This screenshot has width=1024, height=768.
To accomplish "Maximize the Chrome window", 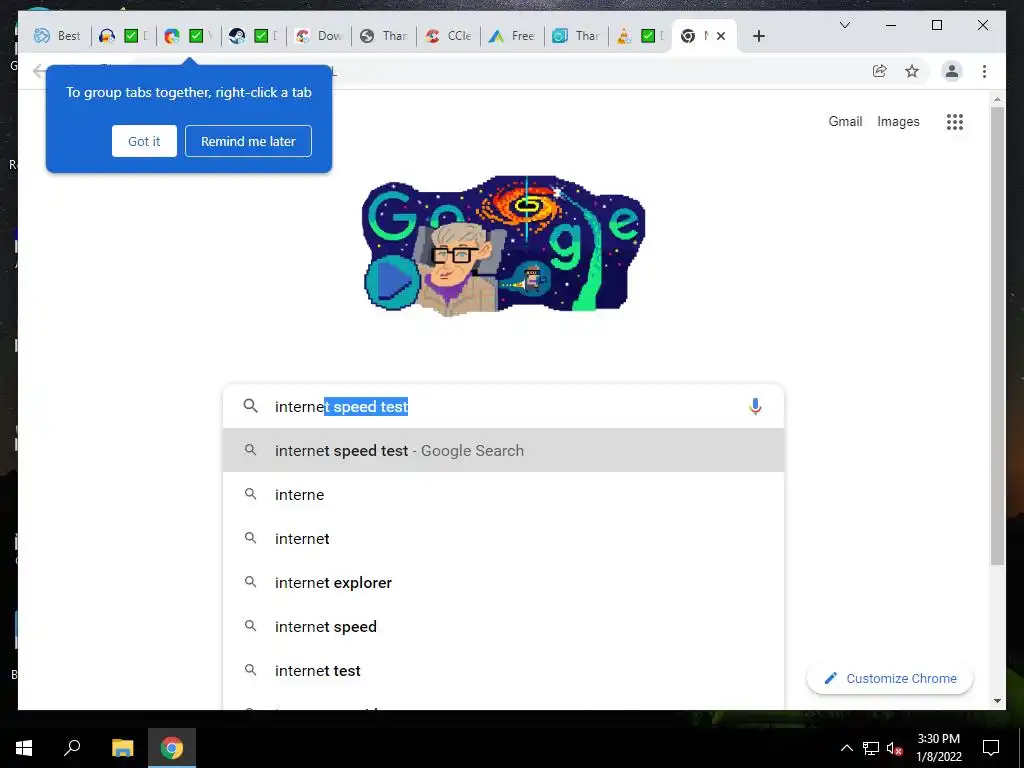I will pyautogui.click(x=936, y=25).
